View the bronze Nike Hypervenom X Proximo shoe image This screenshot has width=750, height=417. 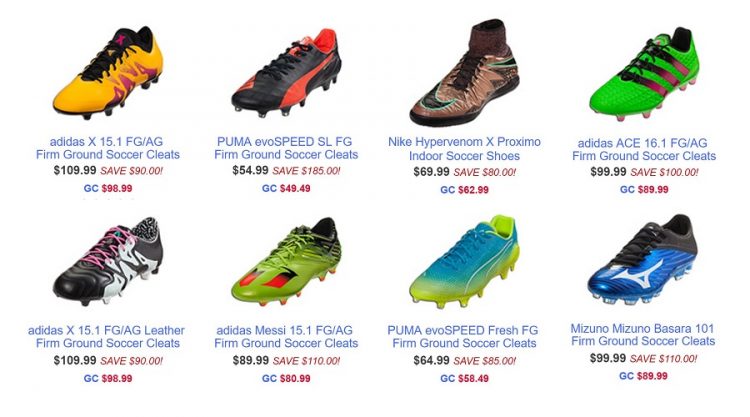[464, 73]
